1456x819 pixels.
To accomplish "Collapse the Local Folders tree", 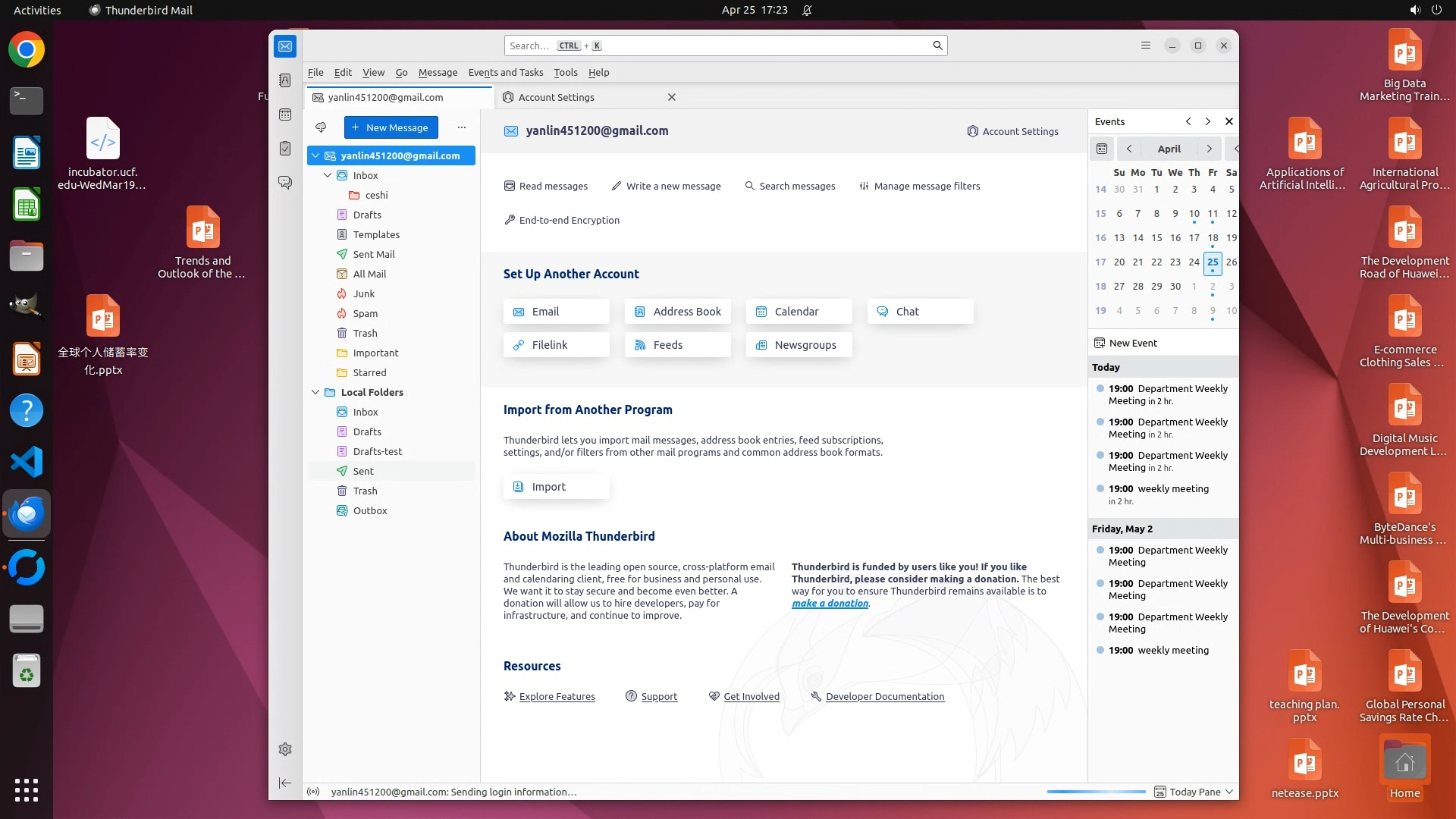I will tap(315, 392).
